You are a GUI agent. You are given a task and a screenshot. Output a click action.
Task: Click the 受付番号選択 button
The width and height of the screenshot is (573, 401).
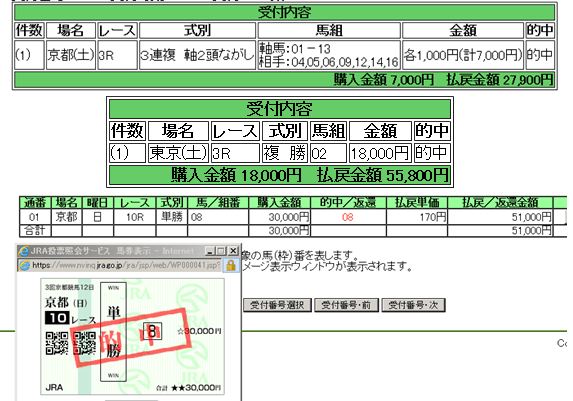coord(277,305)
